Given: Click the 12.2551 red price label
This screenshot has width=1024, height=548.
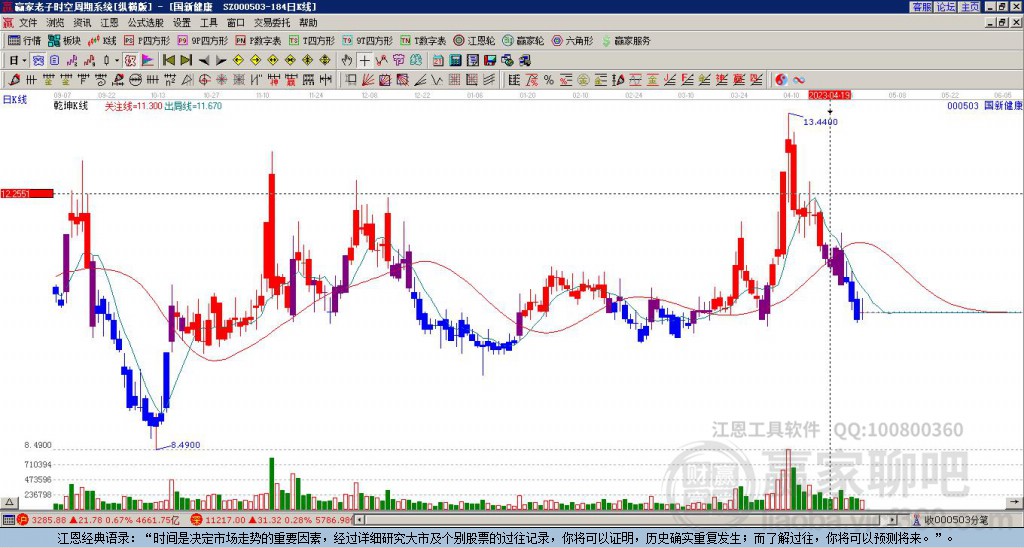Looking at the screenshot, I should (27, 193).
